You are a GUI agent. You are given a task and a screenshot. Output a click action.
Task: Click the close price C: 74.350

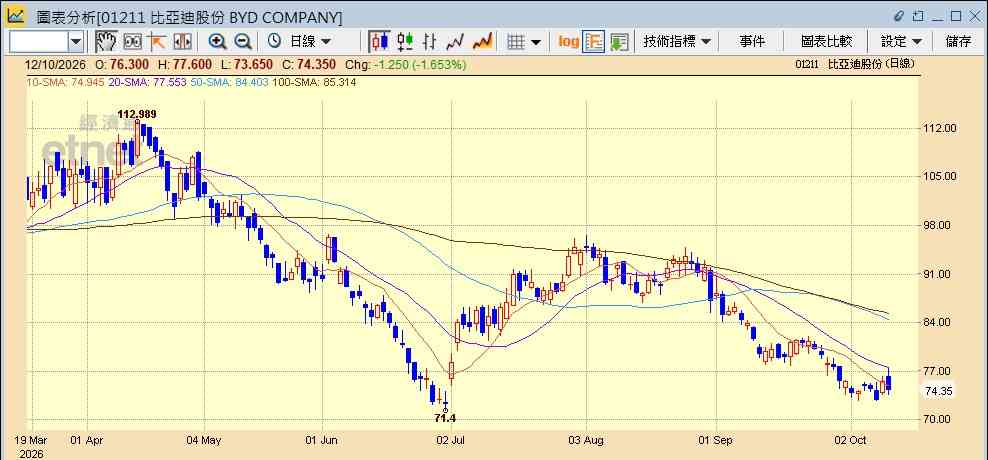click(x=309, y=64)
